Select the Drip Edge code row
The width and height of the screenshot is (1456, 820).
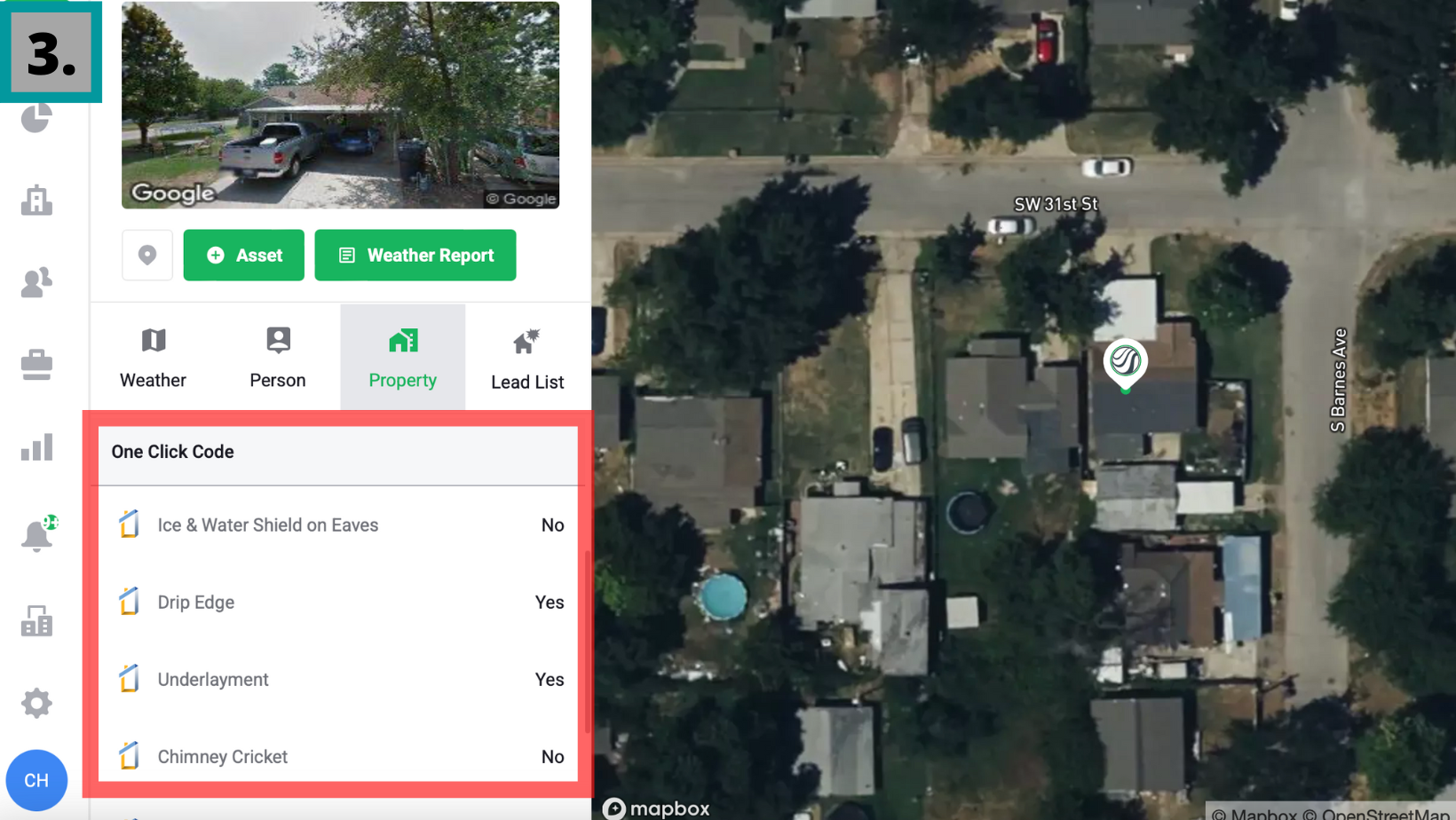(x=338, y=602)
